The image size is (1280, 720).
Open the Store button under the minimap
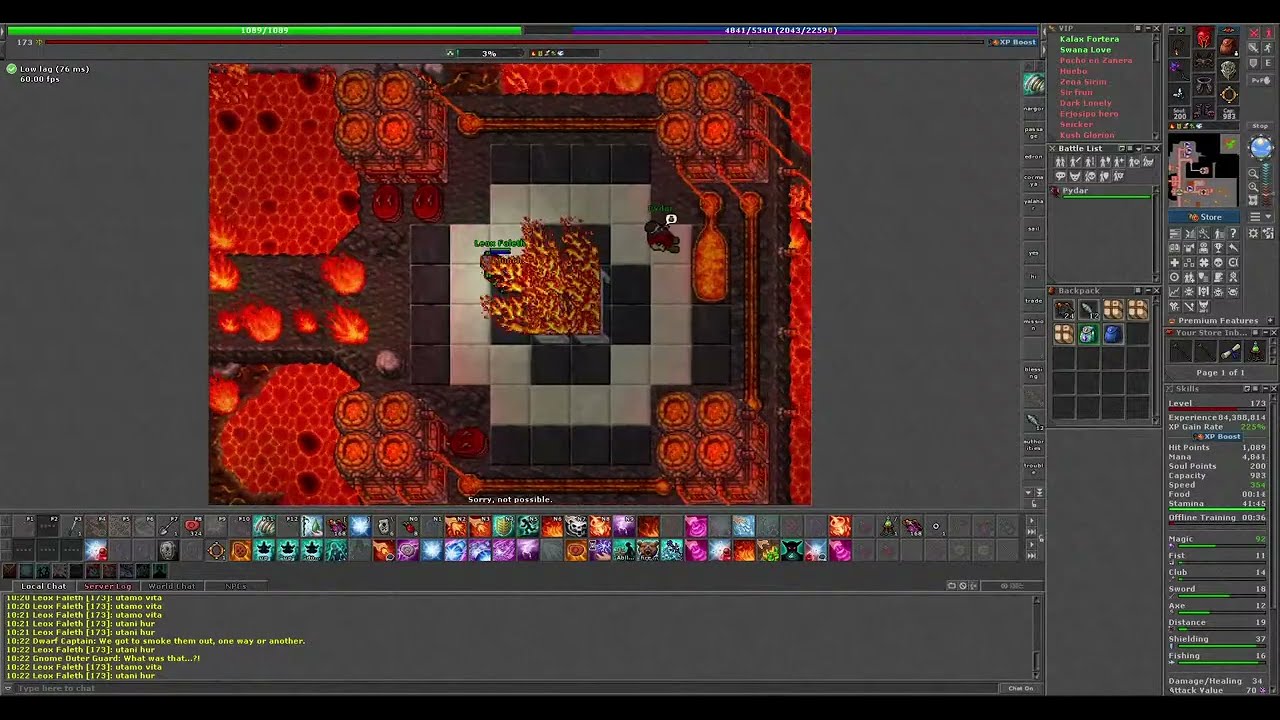[1204, 217]
